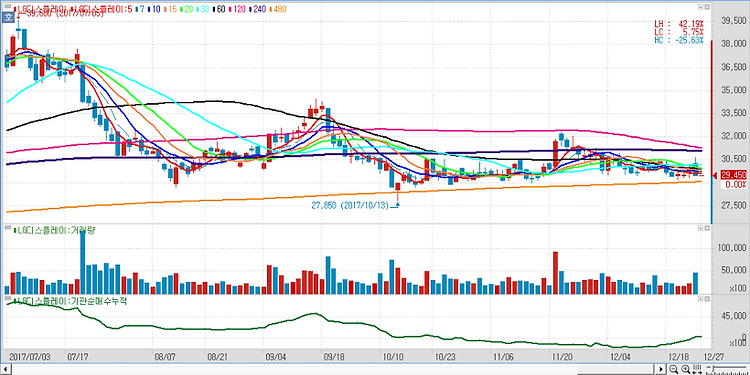Click the 45,000 indicator axis label
This screenshot has height=375, width=750.
pyautogui.click(x=734, y=315)
